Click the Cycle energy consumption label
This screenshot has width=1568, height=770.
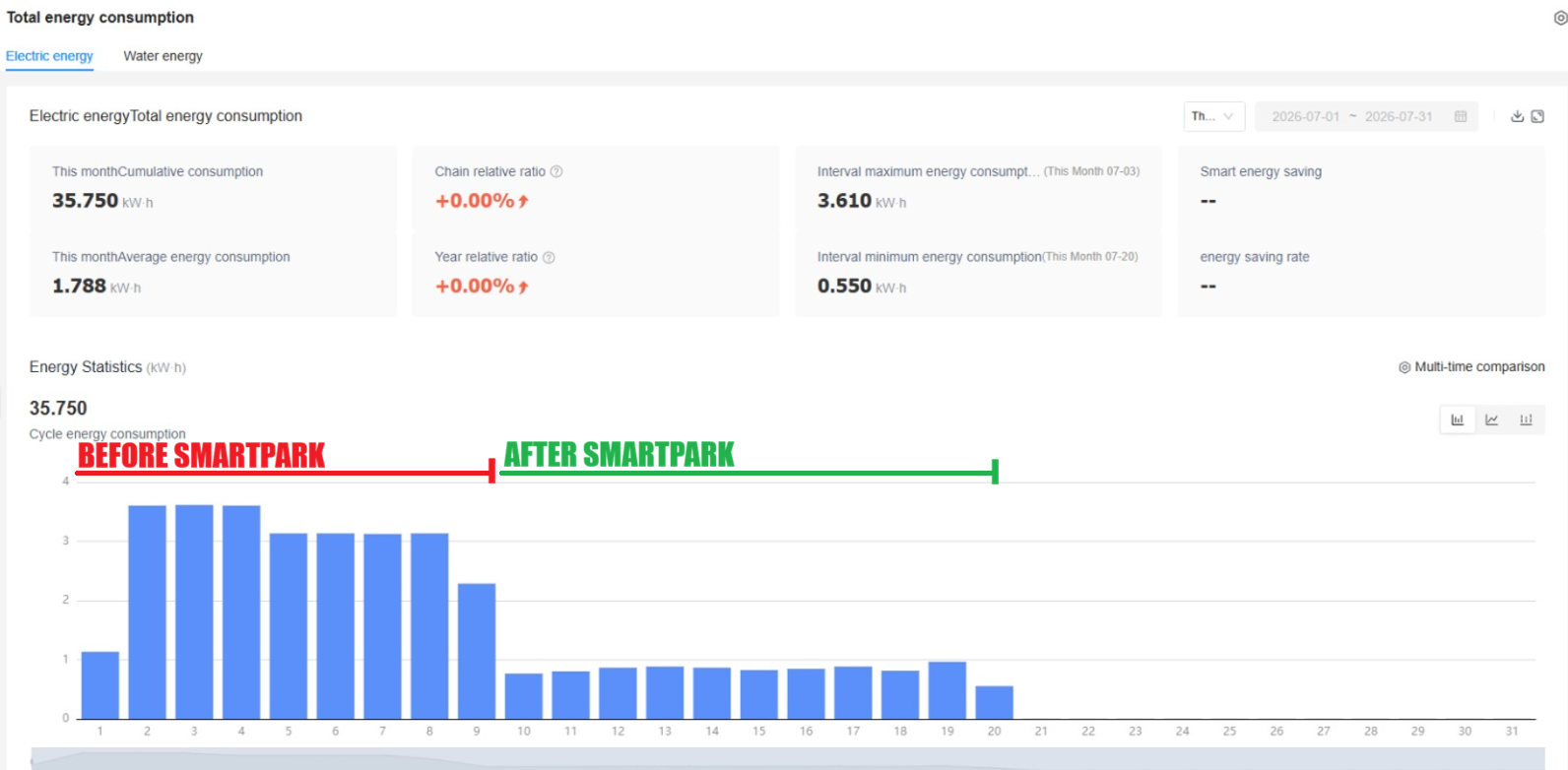107,434
